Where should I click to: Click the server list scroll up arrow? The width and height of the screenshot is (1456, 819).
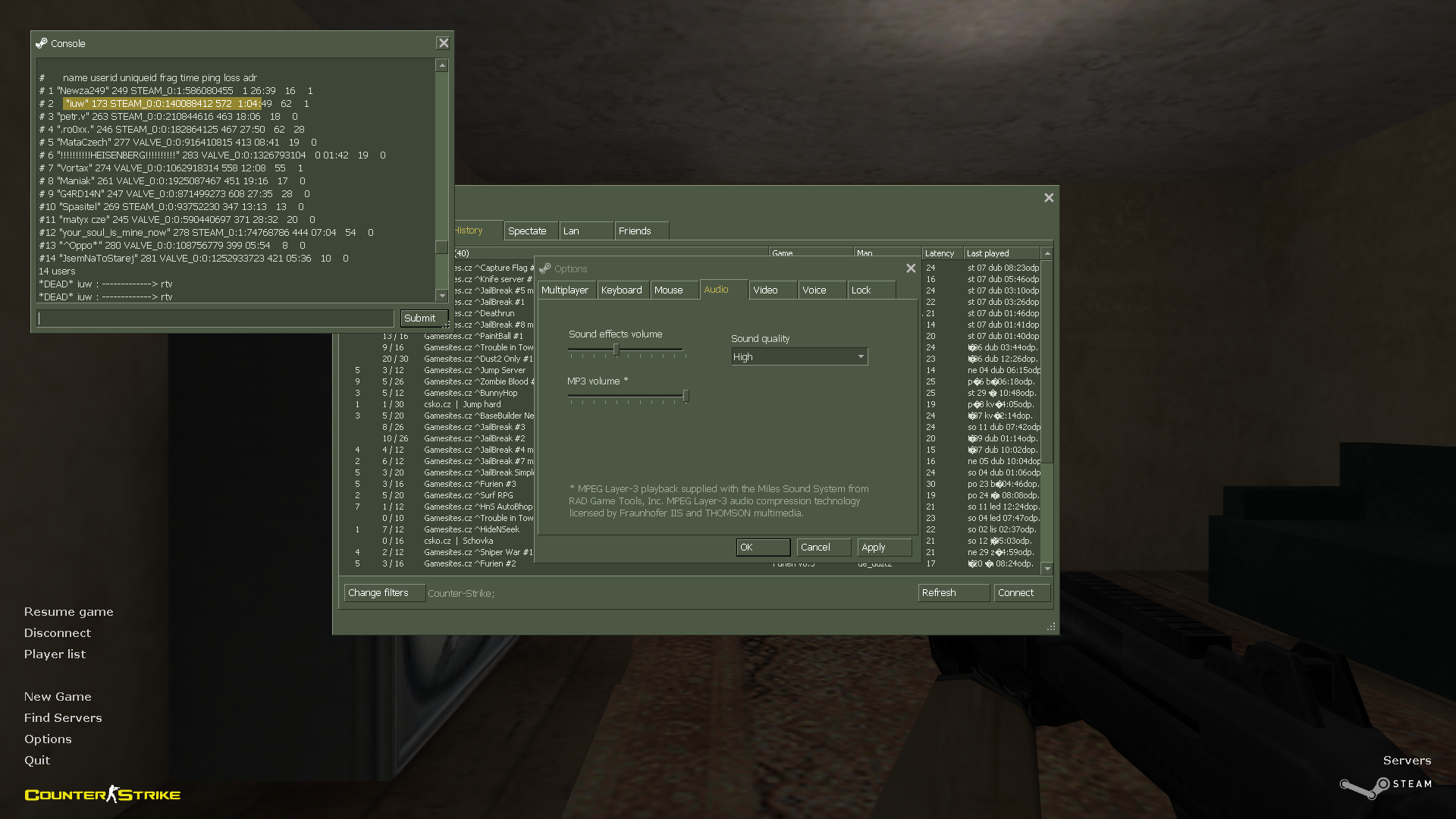point(1047,253)
